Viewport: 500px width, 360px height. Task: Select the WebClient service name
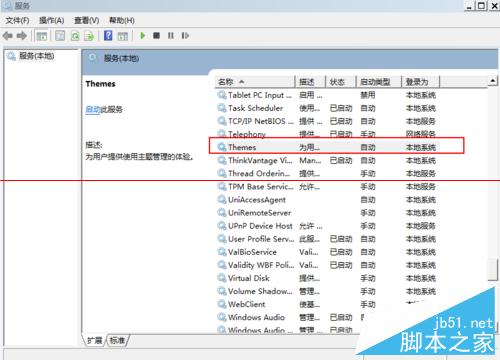coord(247,304)
